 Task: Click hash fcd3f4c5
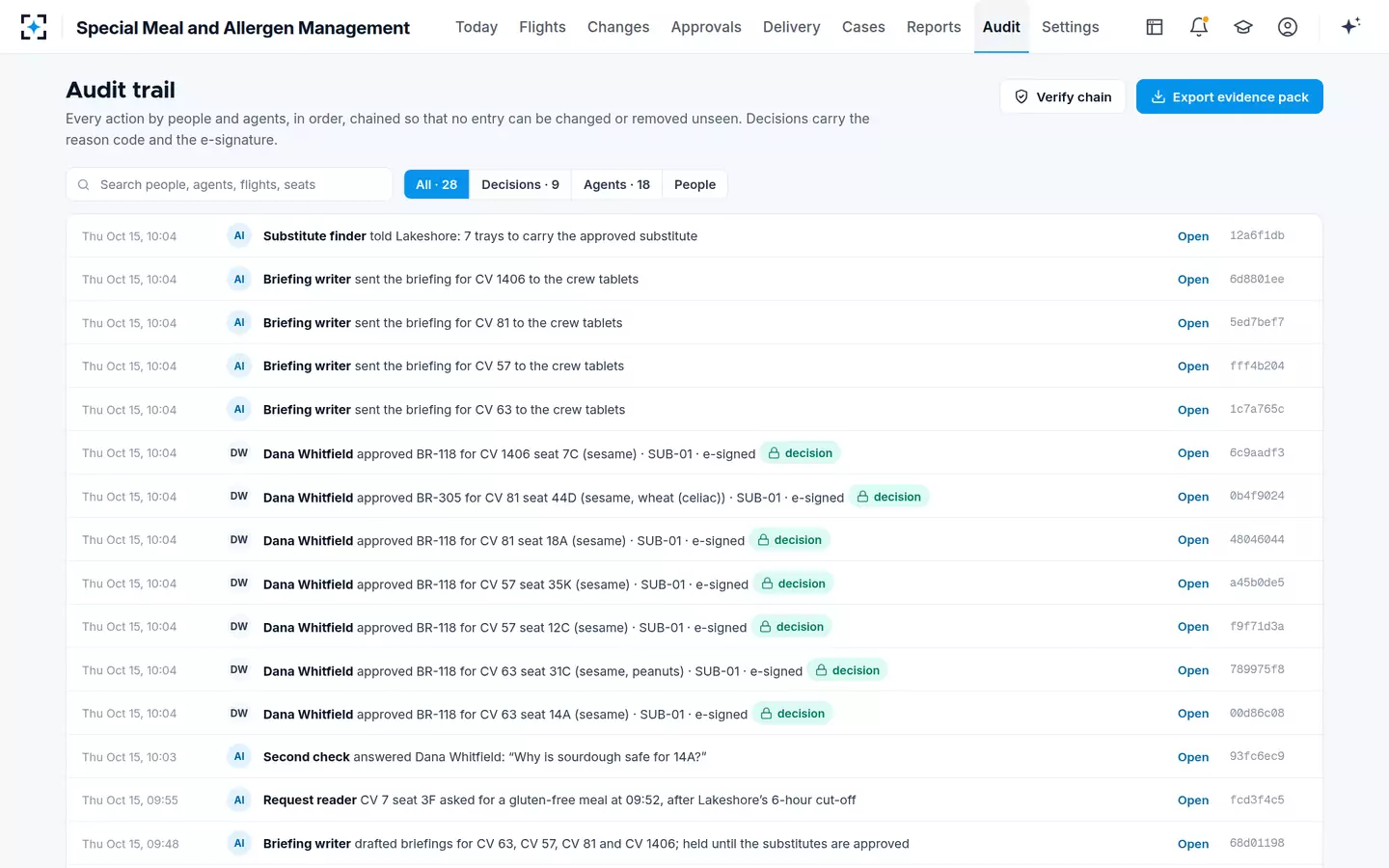pyautogui.click(x=1257, y=800)
